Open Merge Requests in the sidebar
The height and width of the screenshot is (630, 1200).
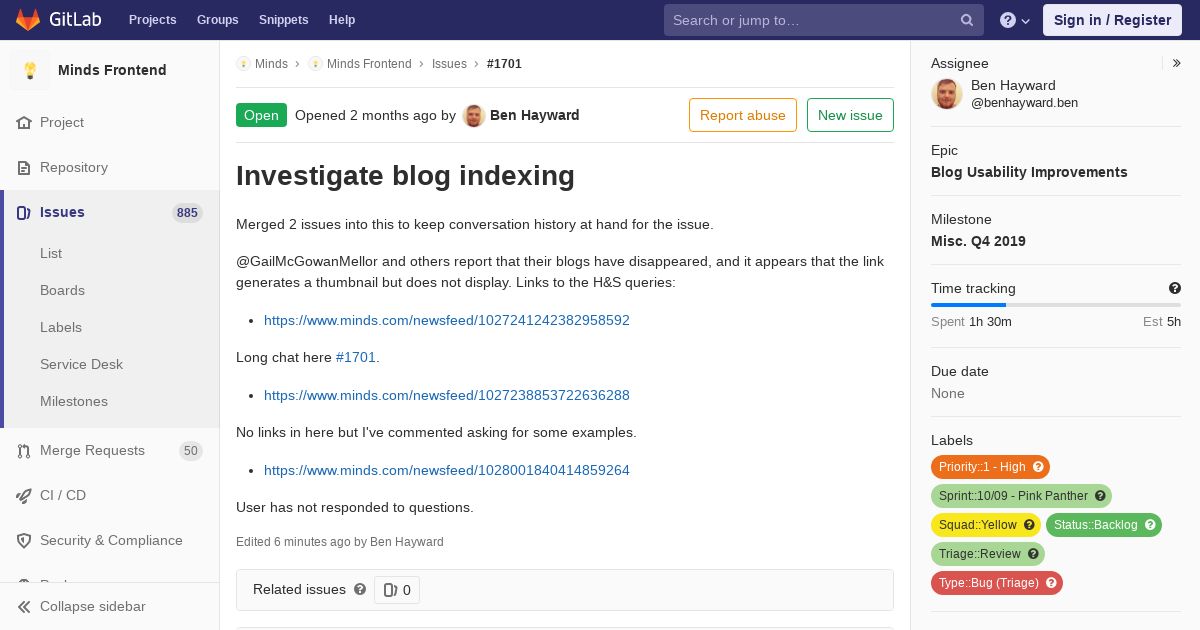[x=92, y=451]
